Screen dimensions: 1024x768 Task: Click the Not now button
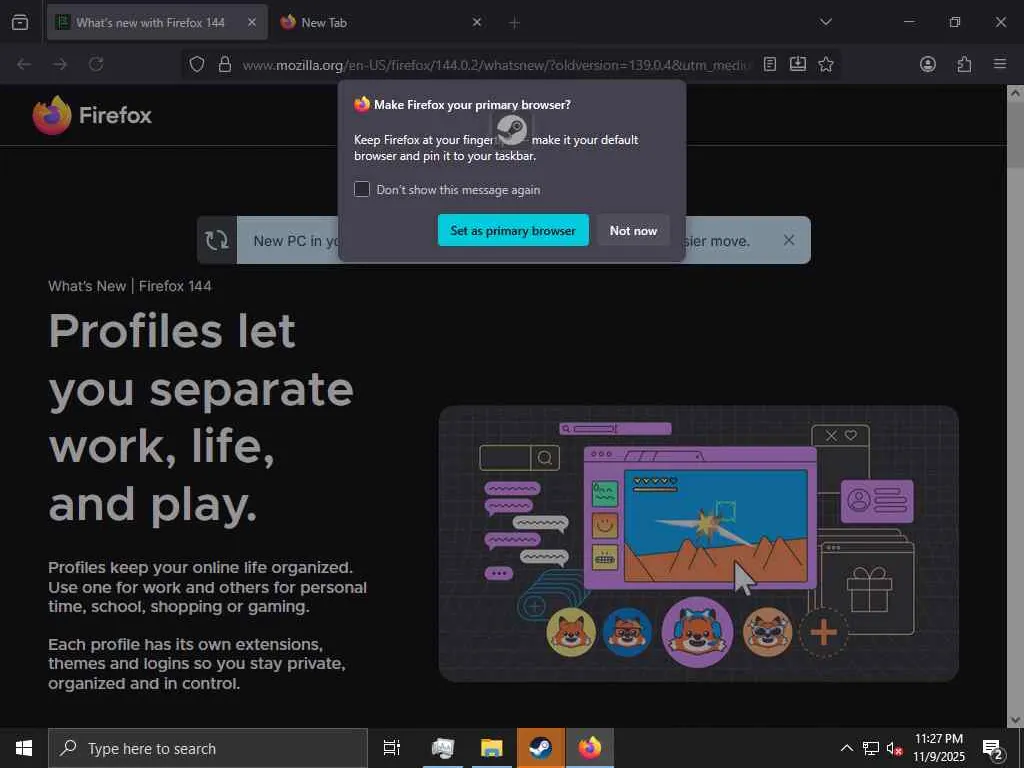click(x=633, y=231)
